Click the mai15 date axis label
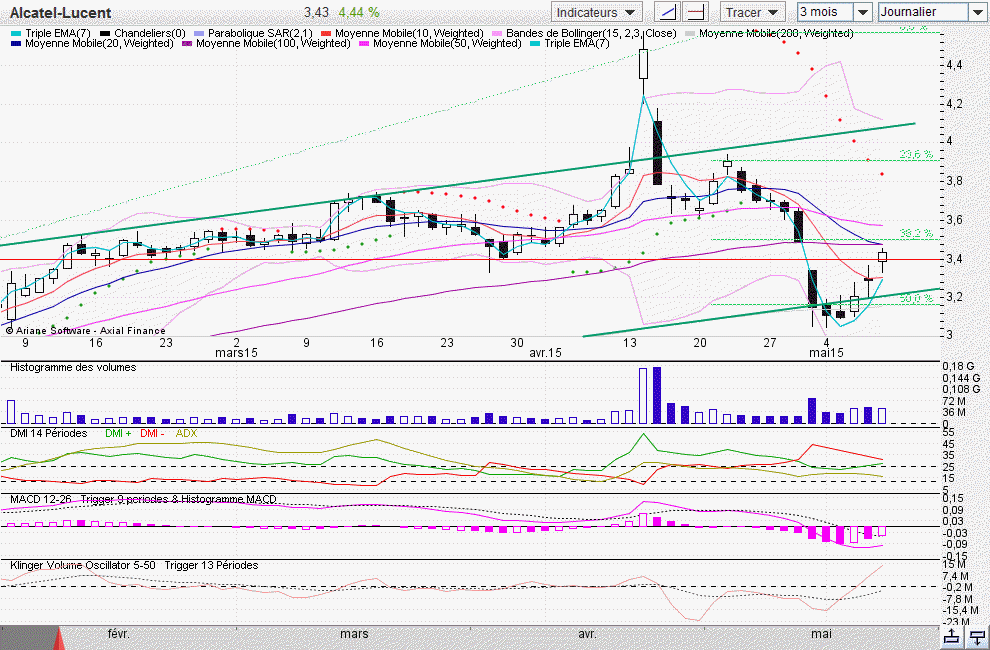Screen dimensions: 990x650 826,353
